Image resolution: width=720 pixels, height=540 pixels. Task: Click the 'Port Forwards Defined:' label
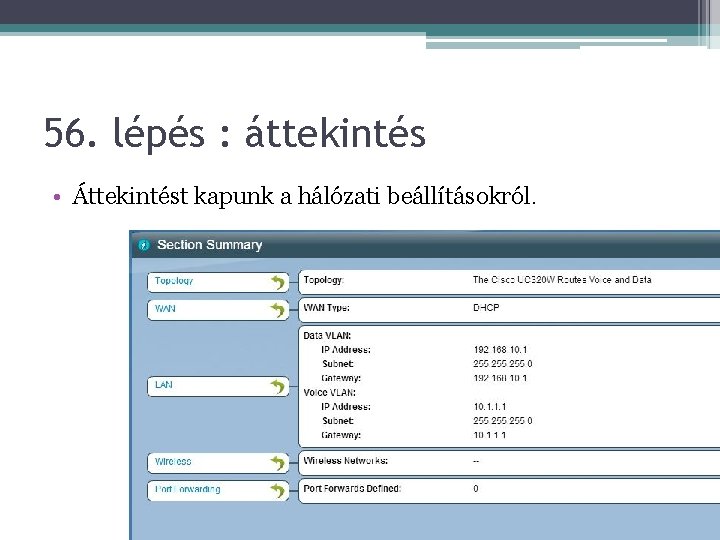coord(352,489)
